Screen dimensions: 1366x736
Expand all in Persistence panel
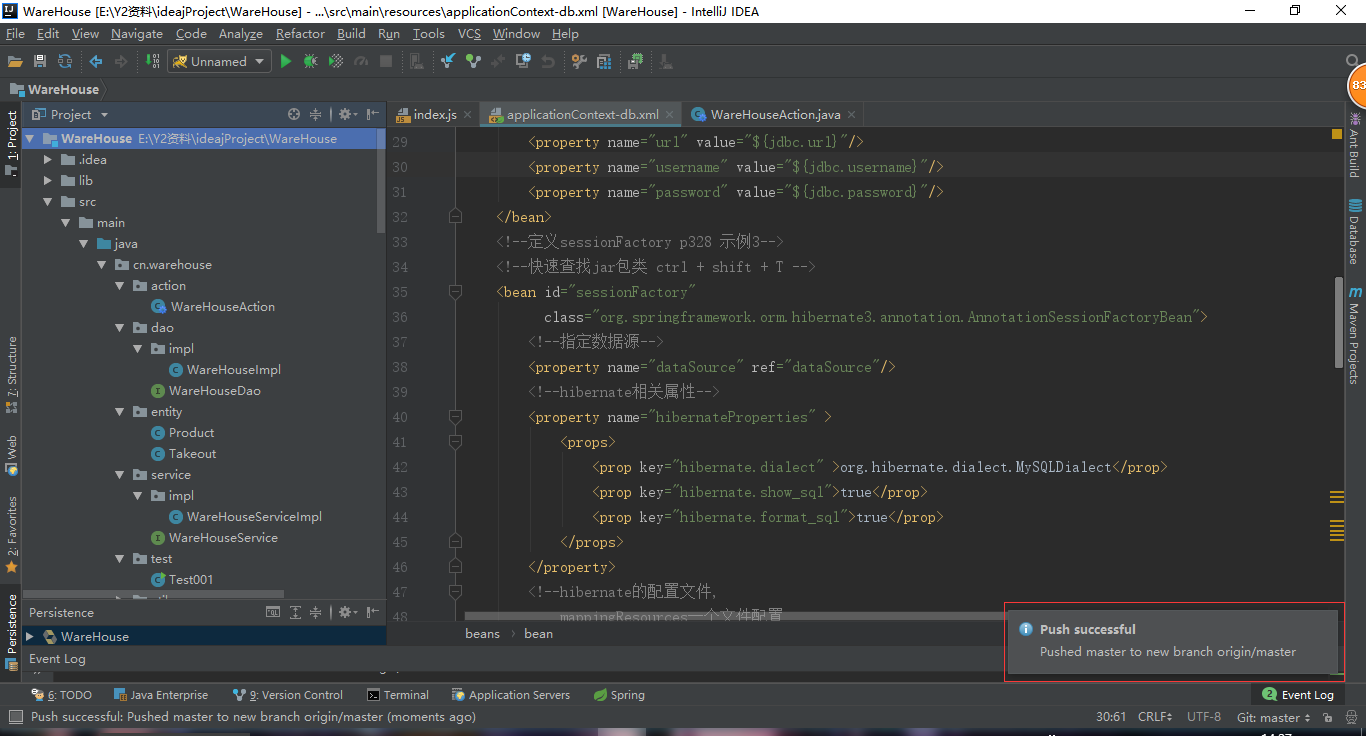pos(295,612)
